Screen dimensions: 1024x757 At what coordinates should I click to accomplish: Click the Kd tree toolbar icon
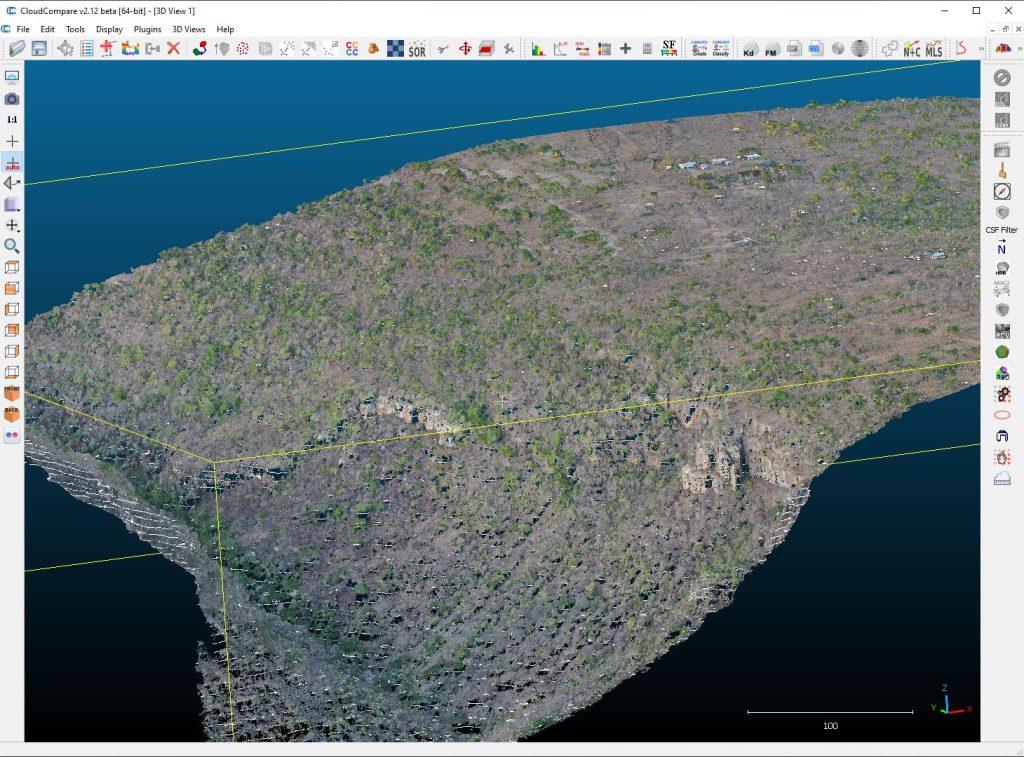[x=749, y=48]
